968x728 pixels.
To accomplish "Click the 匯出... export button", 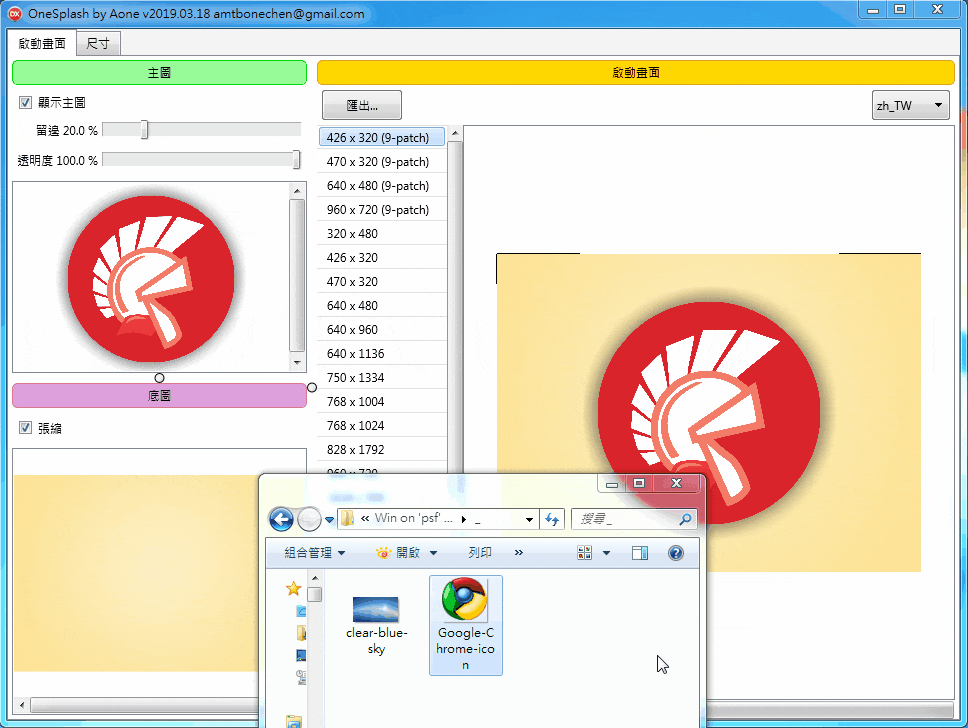I will [x=362, y=105].
